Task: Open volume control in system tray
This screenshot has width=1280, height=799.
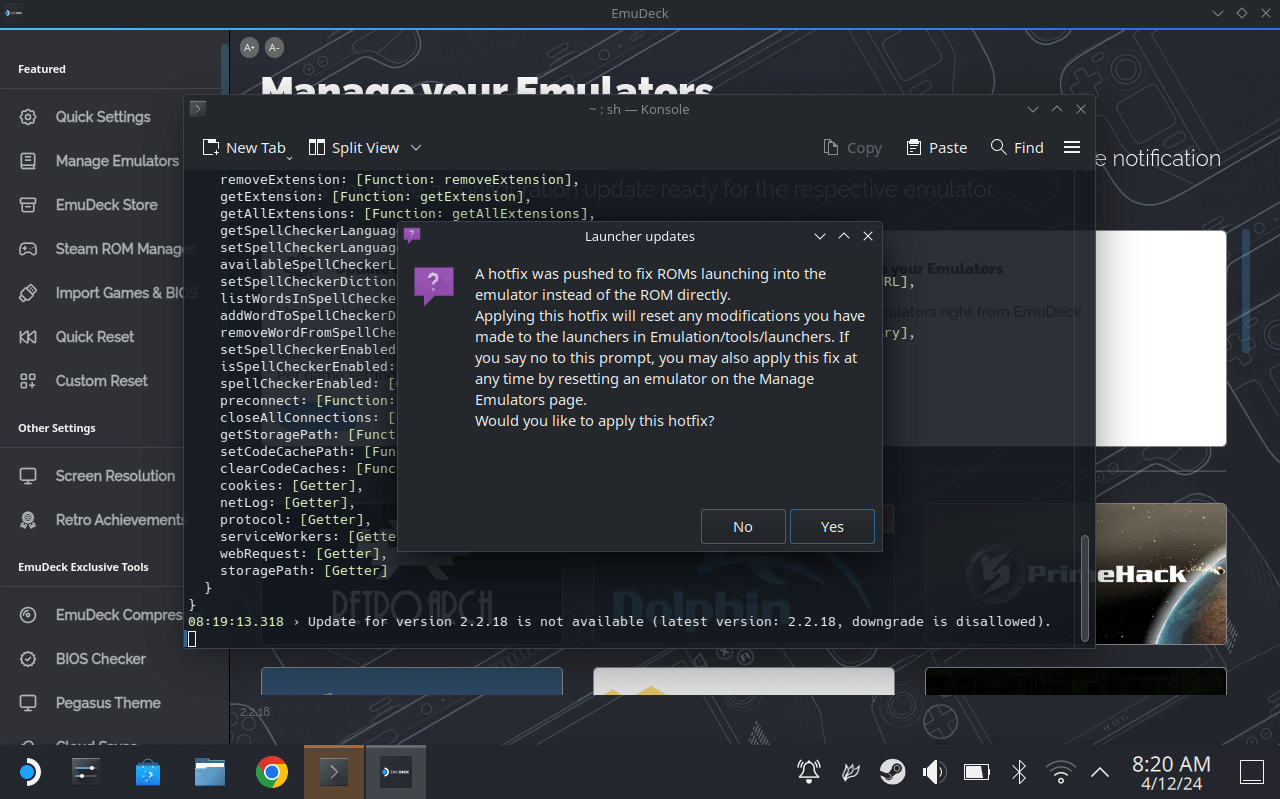Action: (x=934, y=772)
